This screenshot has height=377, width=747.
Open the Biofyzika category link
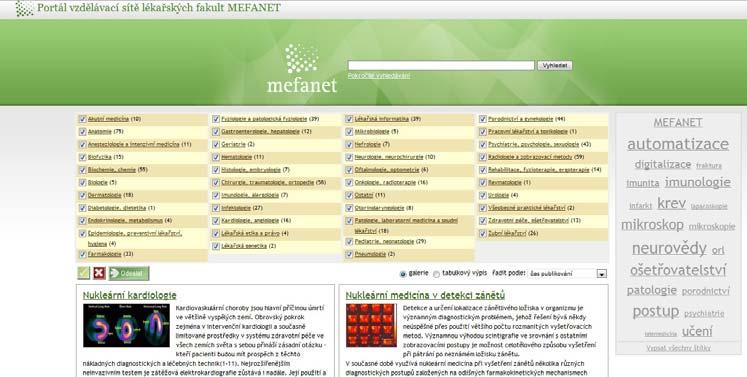tap(99, 157)
